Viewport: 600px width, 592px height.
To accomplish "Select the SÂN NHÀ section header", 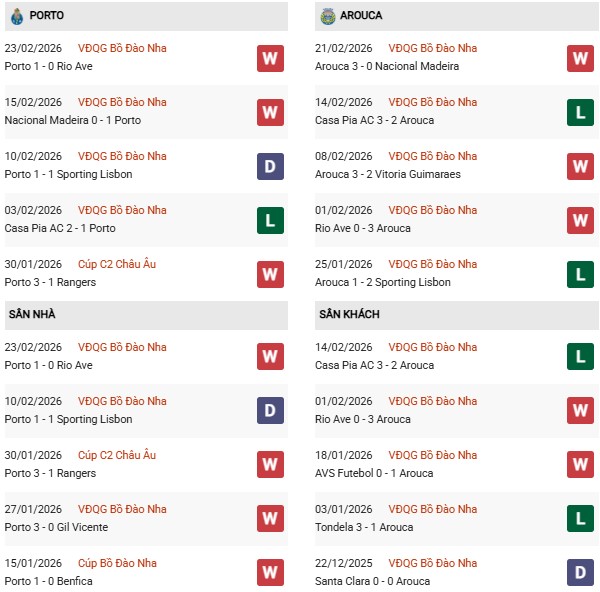I will 32,314.
